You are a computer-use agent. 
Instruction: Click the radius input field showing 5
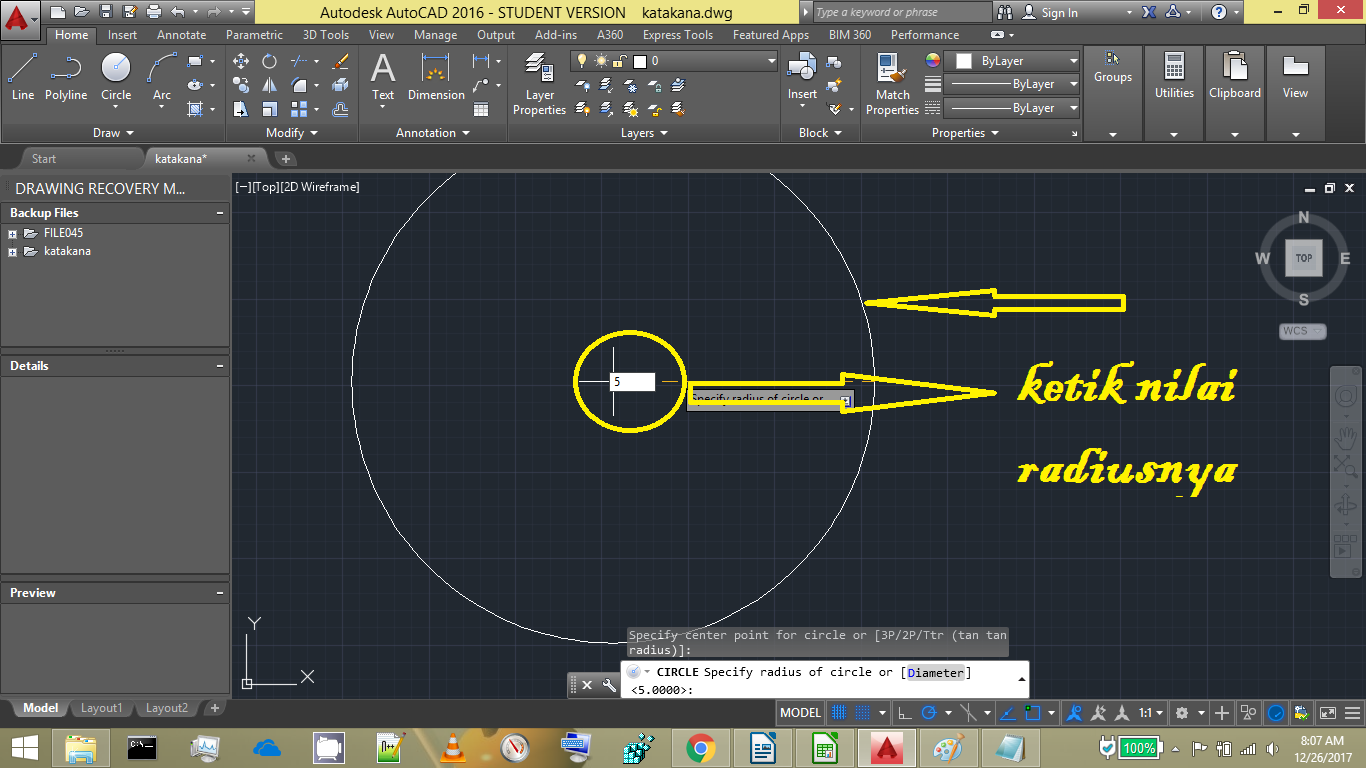tap(632, 382)
